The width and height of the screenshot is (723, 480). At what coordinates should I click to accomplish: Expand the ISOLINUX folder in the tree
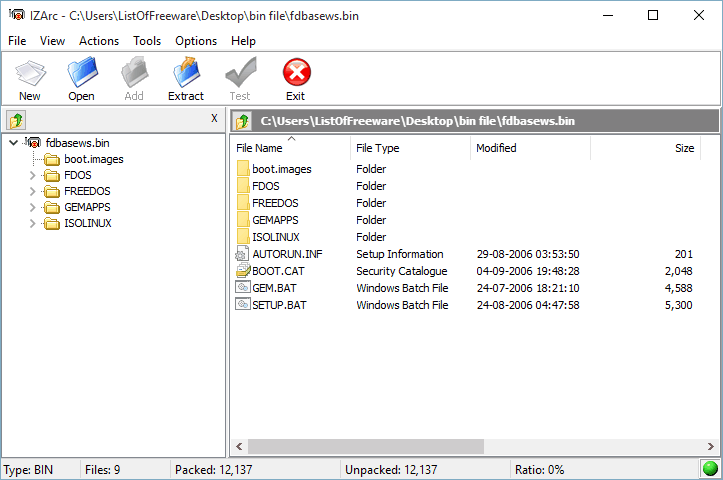point(32,224)
